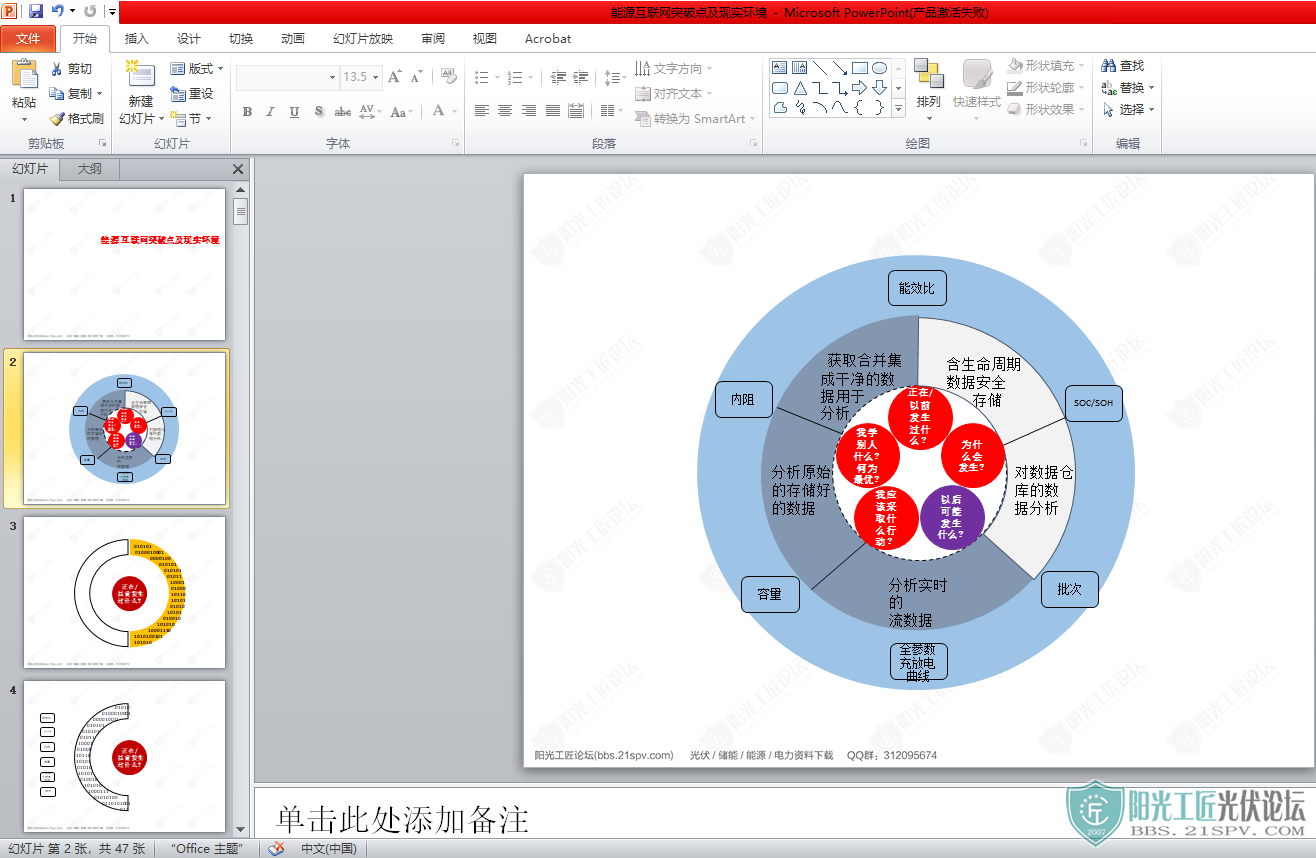
Task: Open the Shape Fill (形状填充) dropdown
Action: point(1048,66)
